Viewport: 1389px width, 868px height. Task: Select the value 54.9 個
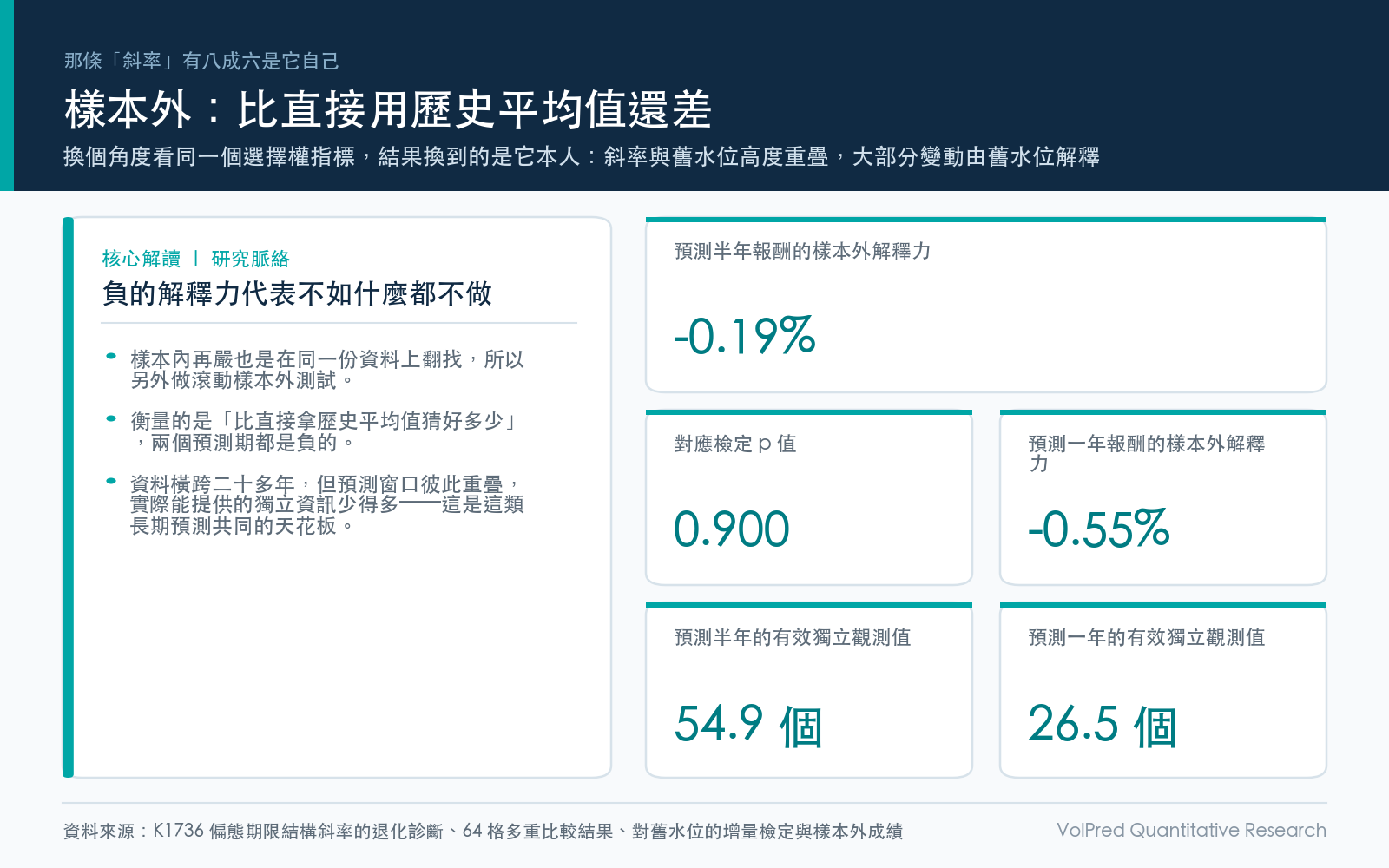tap(748, 725)
